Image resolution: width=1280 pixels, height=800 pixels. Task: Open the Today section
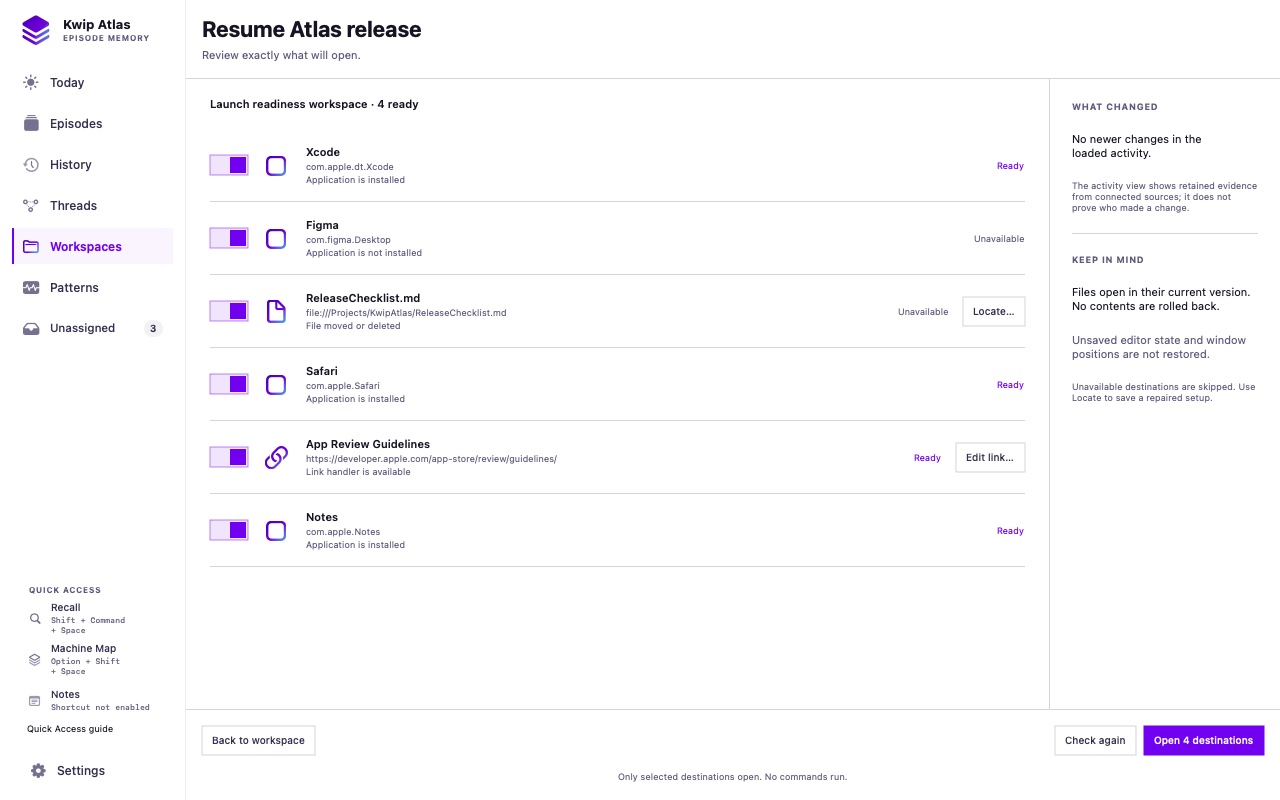click(93, 83)
